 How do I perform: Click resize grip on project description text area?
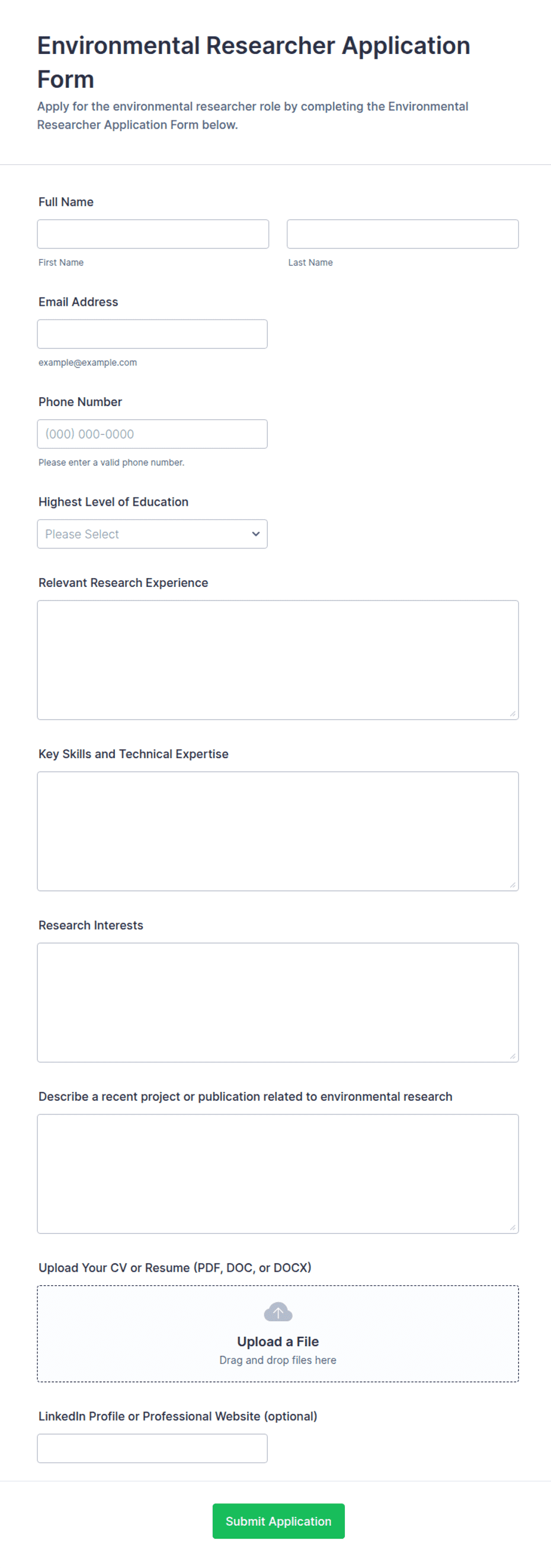click(512, 1227)
